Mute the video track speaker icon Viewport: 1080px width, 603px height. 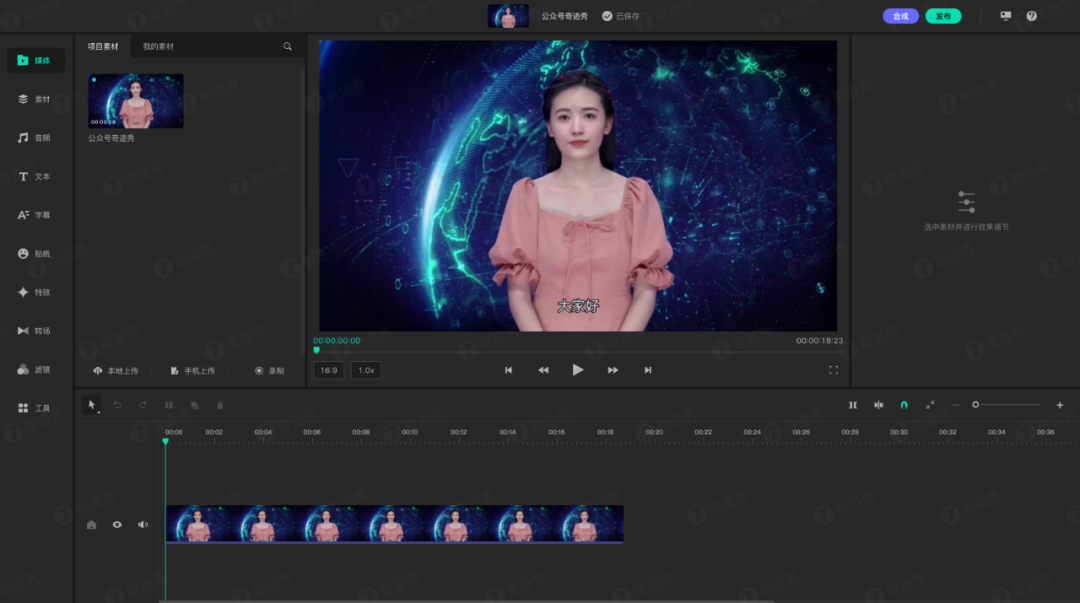[143, 524]
